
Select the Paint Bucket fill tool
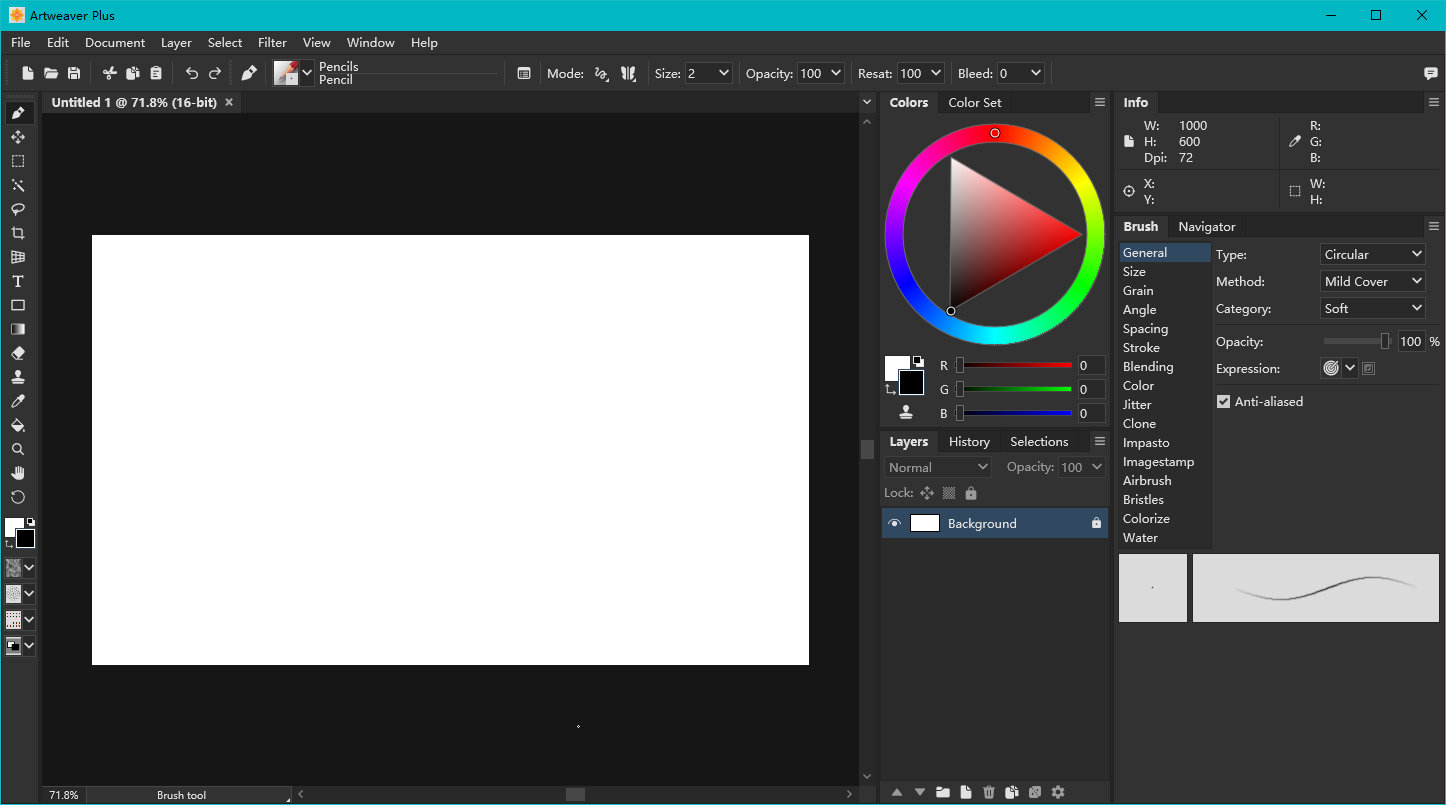[18, 425]
